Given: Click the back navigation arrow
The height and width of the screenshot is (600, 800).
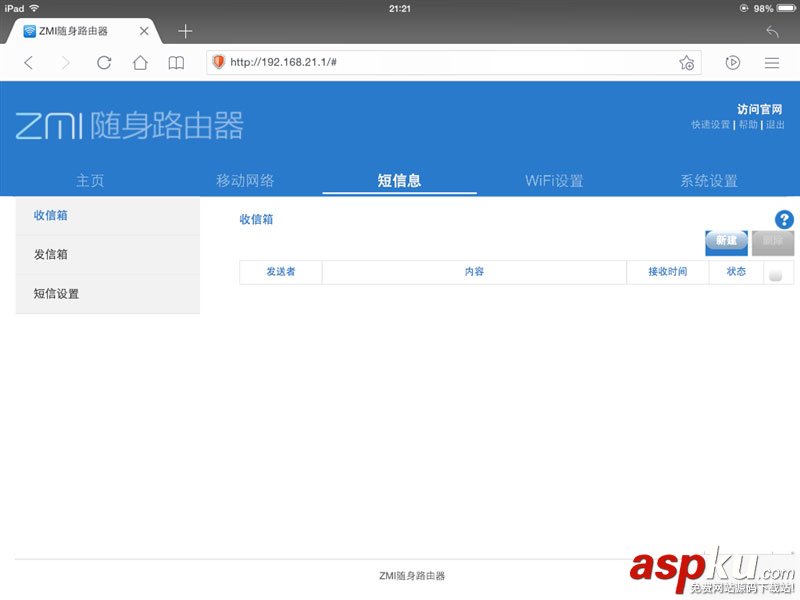Looking at the screenshot, I should click(x=28, y=62).
